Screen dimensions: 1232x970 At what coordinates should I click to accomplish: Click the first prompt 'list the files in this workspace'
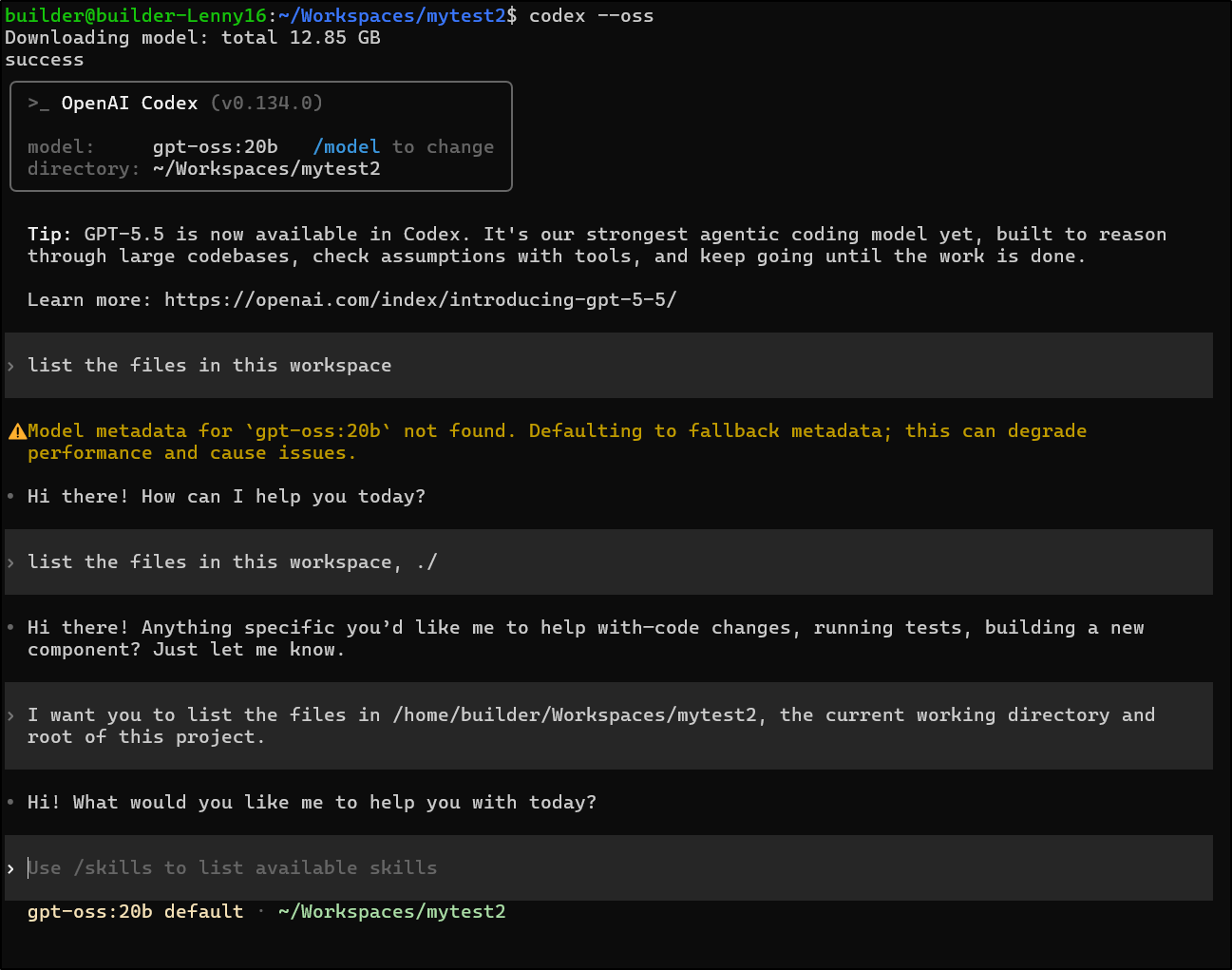[210, 365]
